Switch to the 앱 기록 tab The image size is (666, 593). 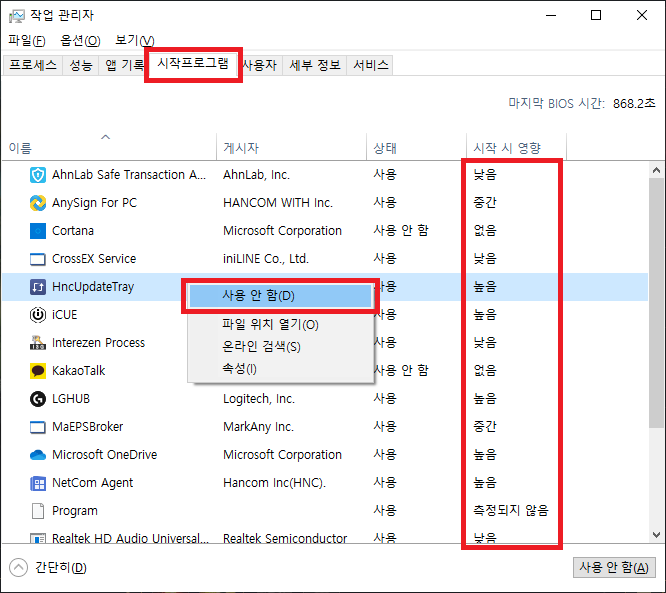tap(124, 65)
